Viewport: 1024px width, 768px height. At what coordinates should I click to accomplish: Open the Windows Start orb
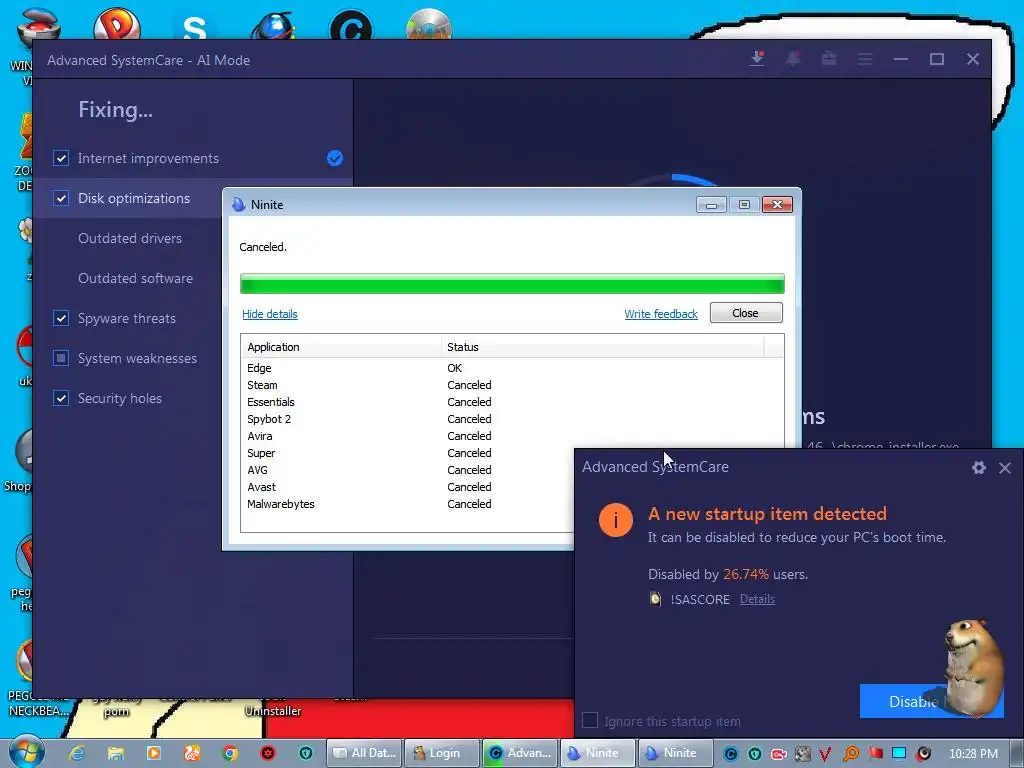[27, 752]
